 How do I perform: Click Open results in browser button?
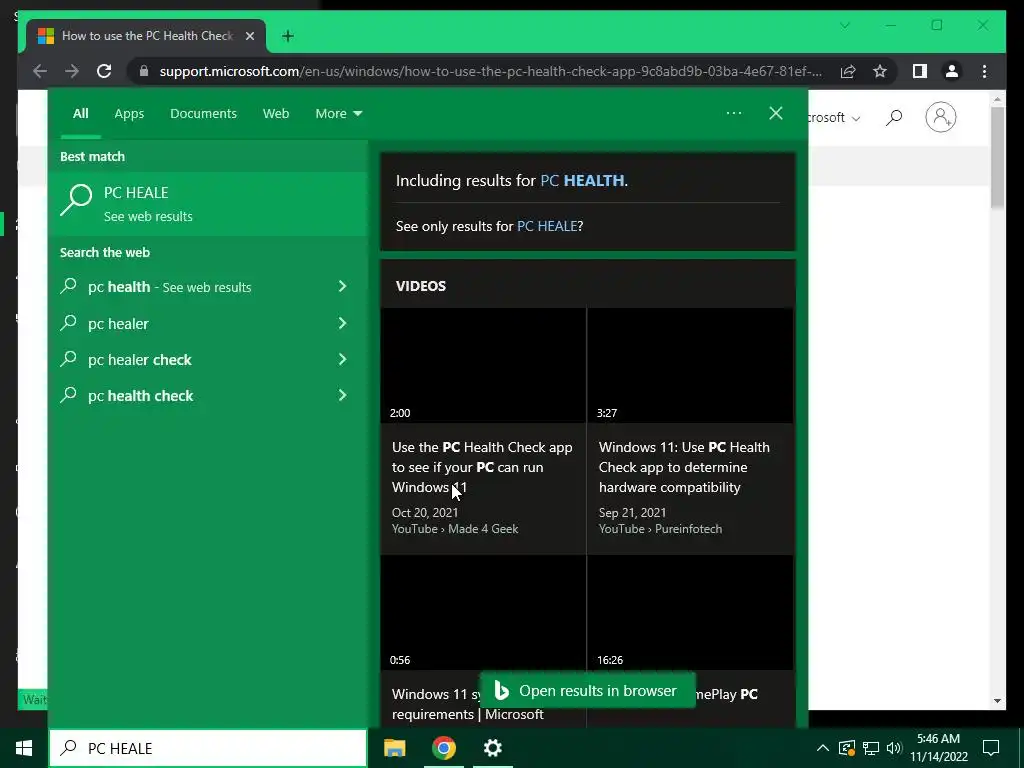[588, 691]
